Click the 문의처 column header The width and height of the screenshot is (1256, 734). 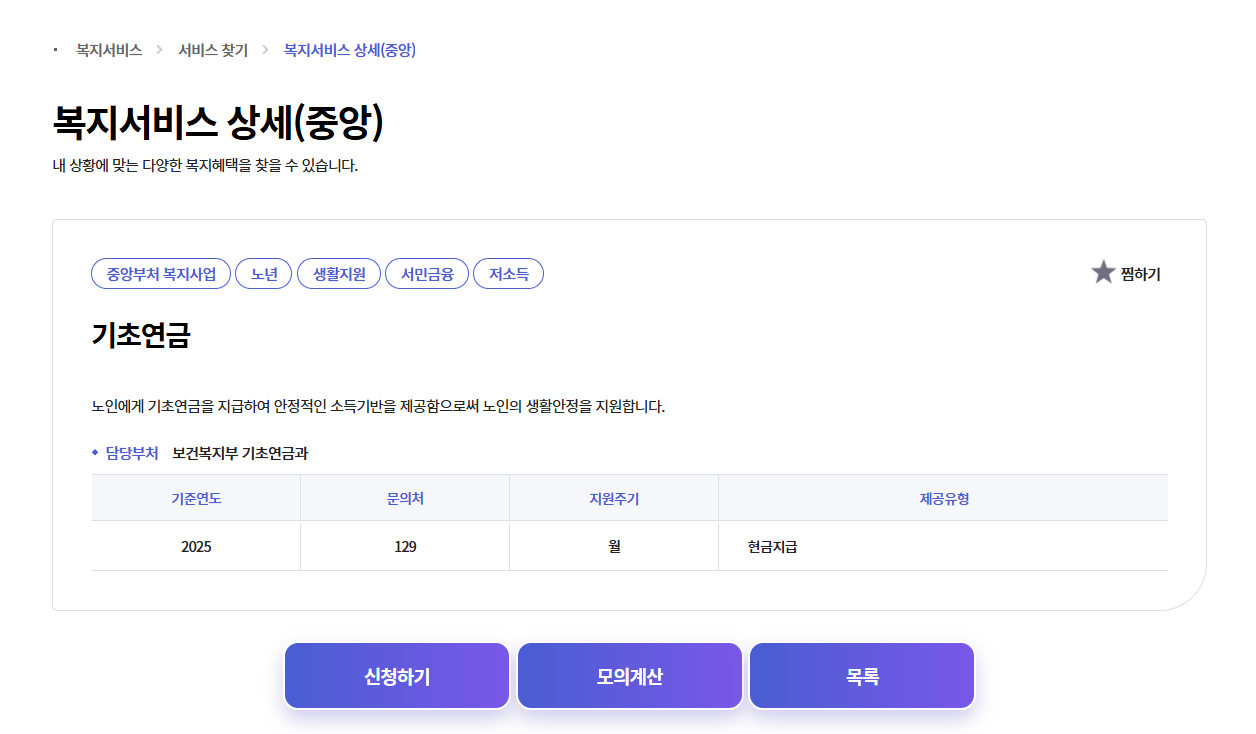click(405, 497)
